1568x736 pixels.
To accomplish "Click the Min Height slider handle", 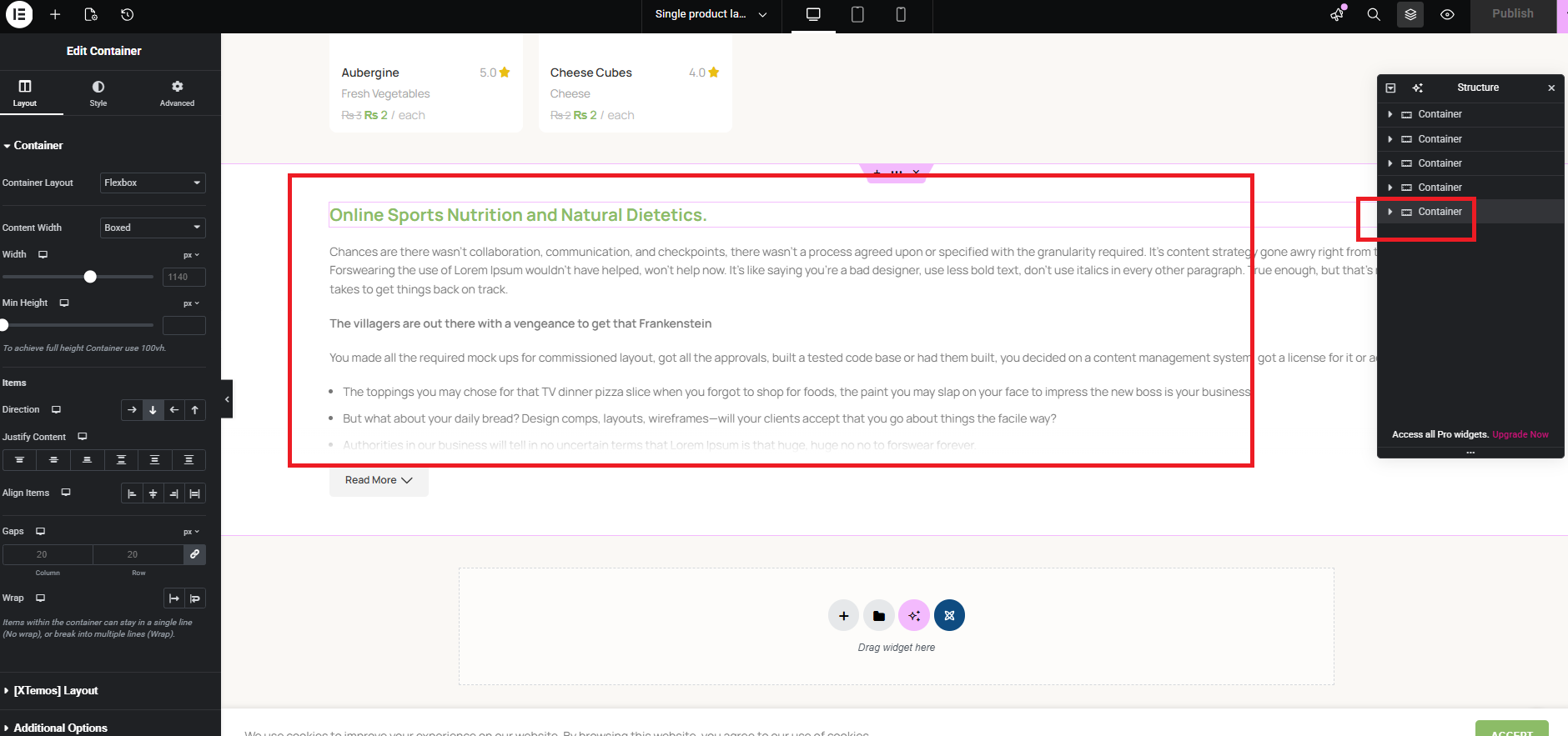I will coord(4,325).
